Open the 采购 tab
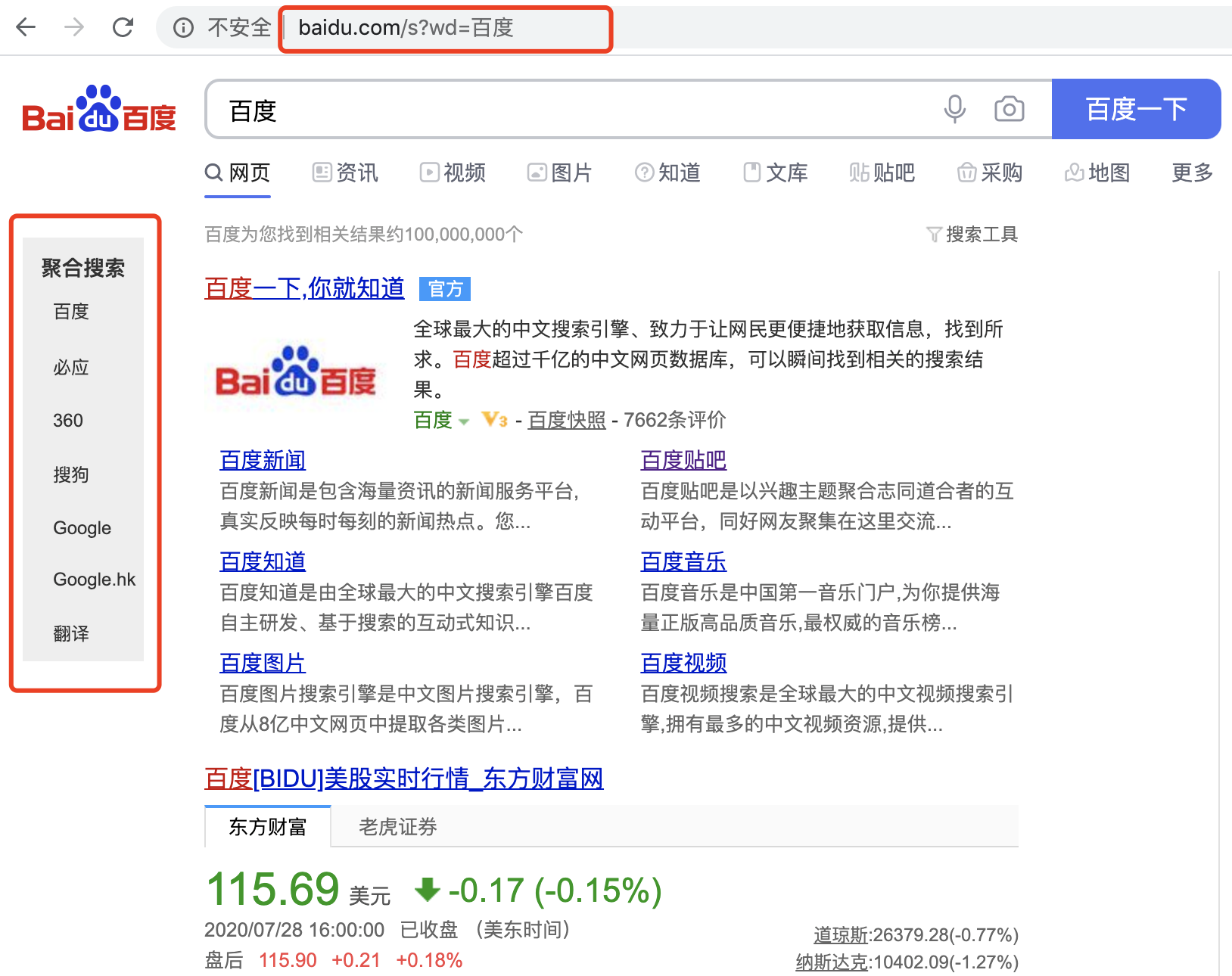The height and width of the screenshot is (976, 1232). 990,173
